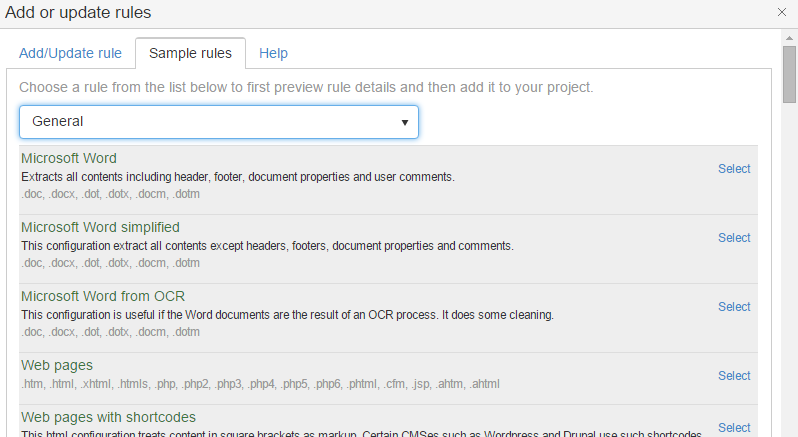
Task: Click the Microsoft Word from OCR title
Action: [x=103, y=296]
